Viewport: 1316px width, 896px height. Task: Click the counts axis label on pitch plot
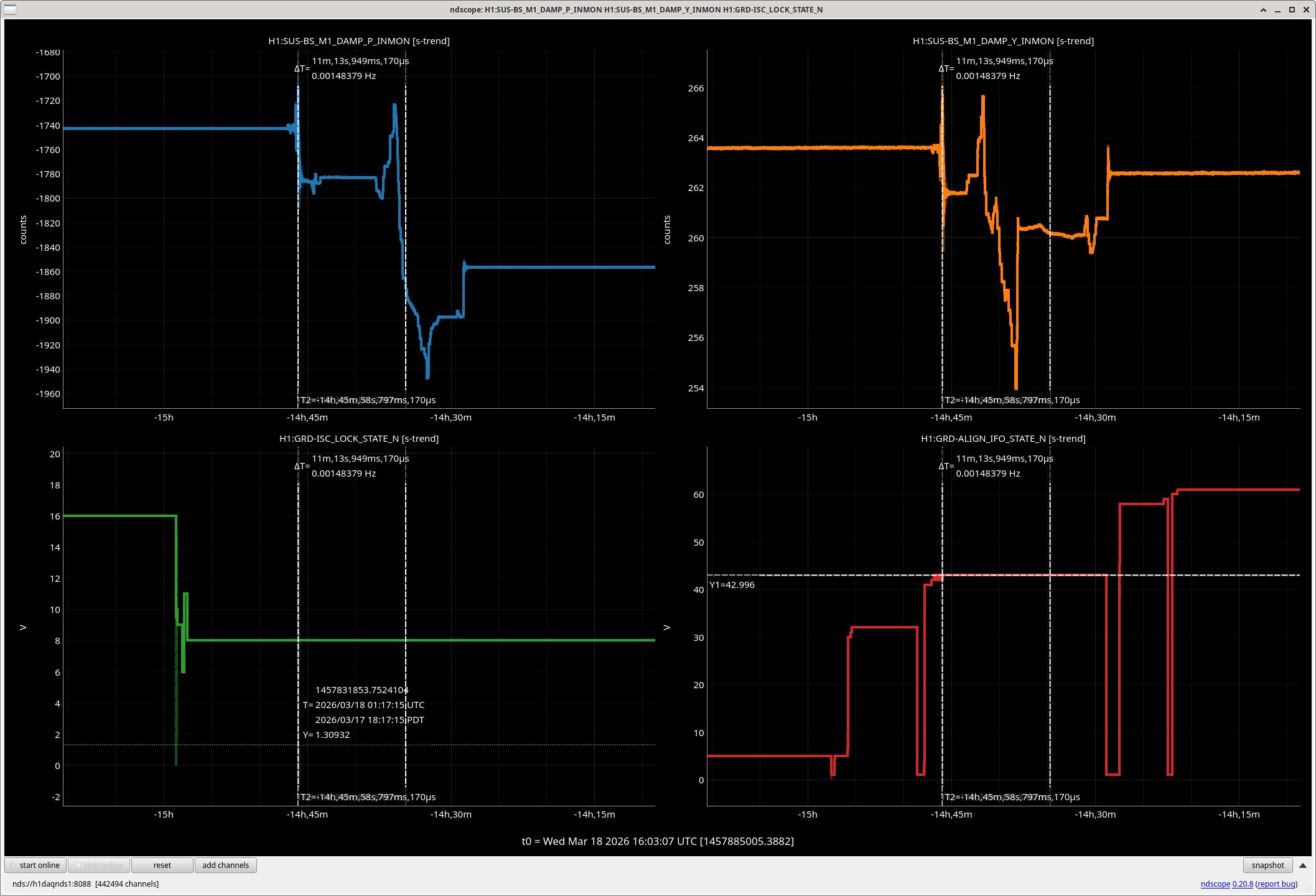23,230
